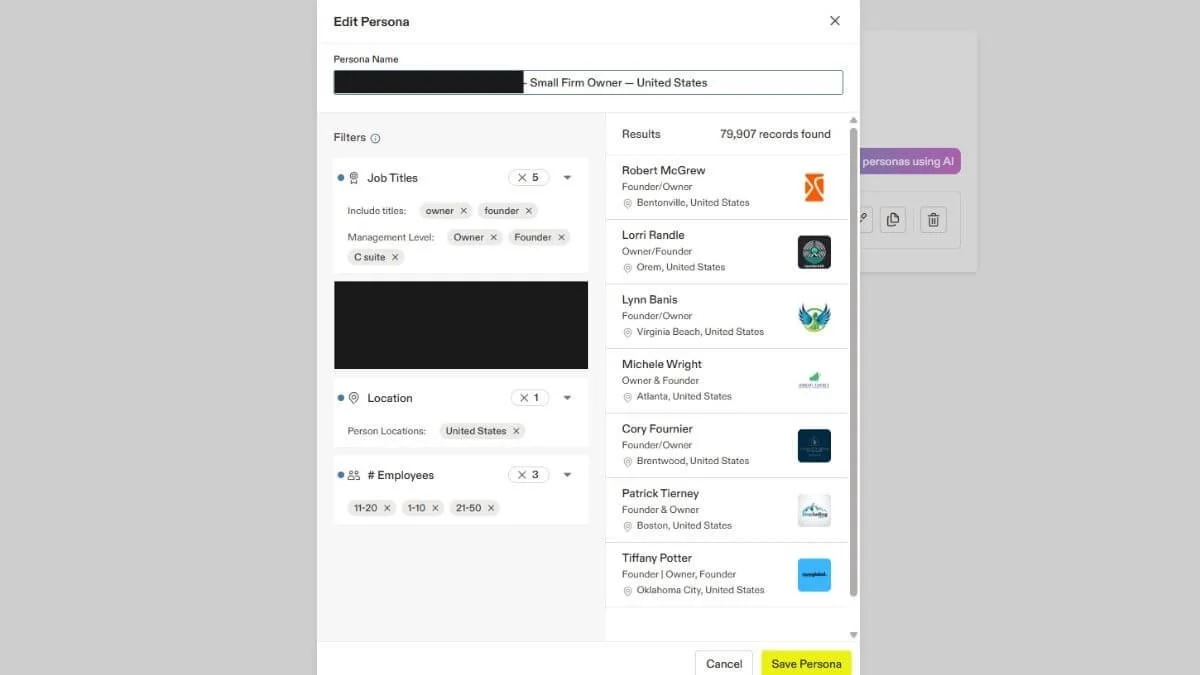Viewport: 1200px width, 675px height.
Task: Select the Tiffany Potter result
Action: pos(727,575)
